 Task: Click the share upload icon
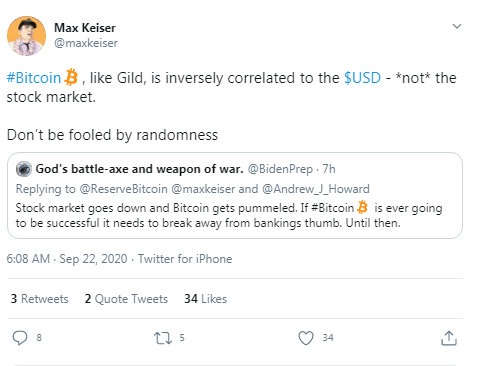pos(449,338)
